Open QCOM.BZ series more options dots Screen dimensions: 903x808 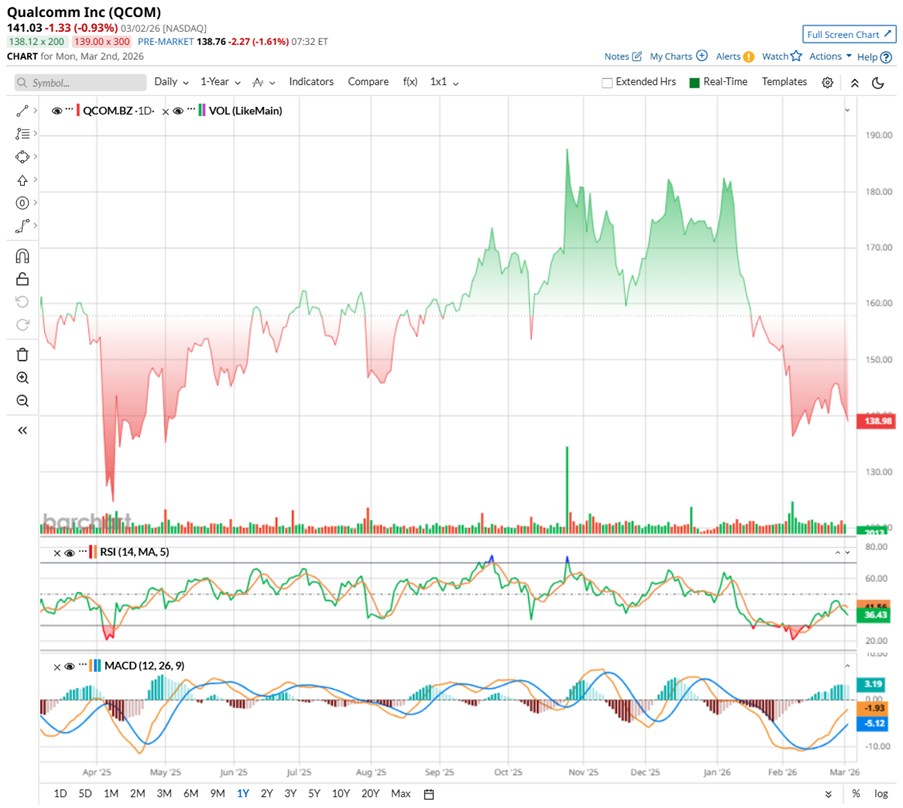(69, 109)
